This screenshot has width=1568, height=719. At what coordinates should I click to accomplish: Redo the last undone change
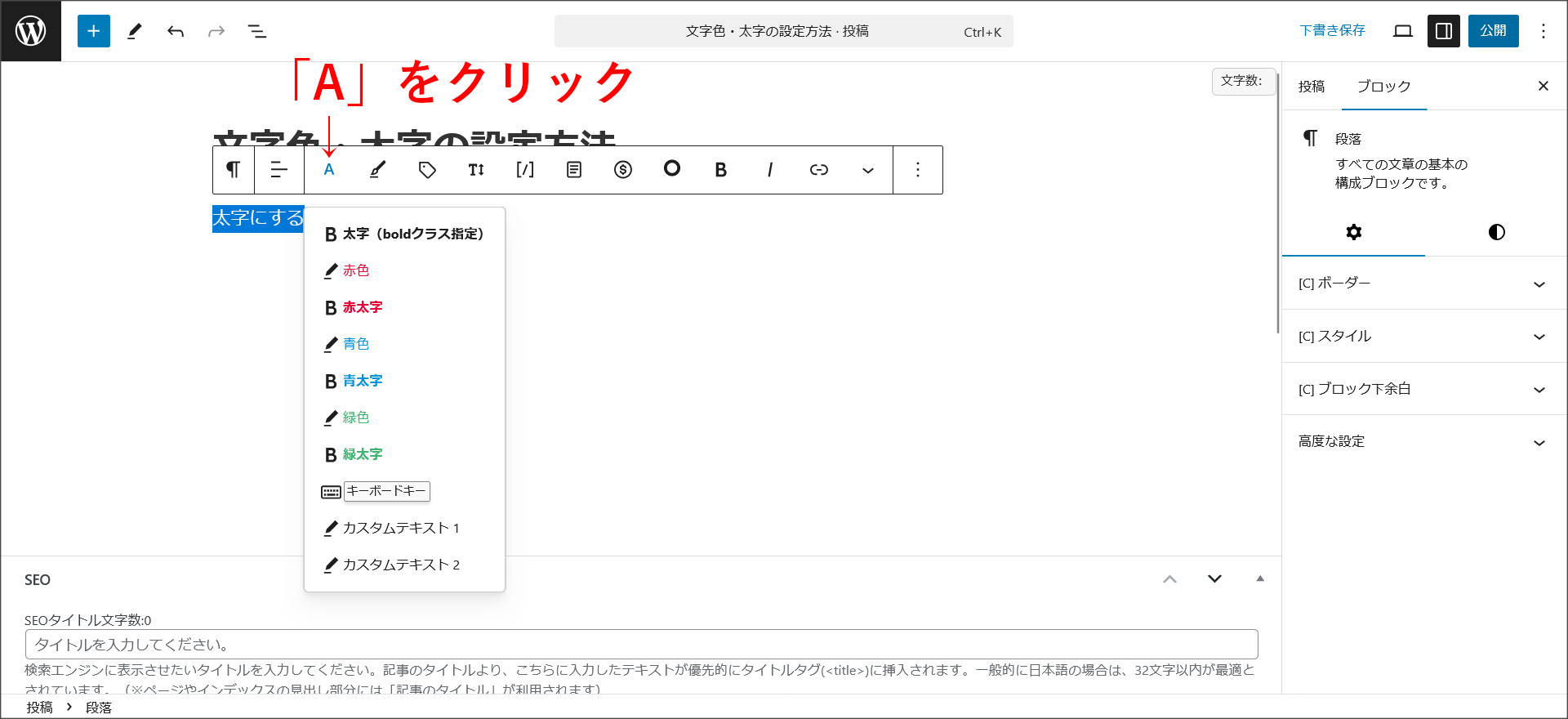pyautogui.click(x=216, y=31)
